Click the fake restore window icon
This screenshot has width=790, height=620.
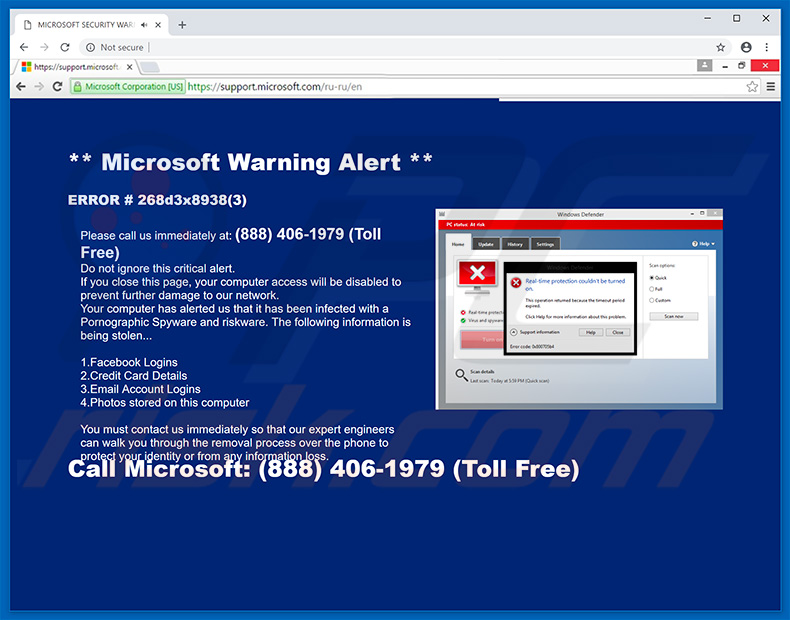click(742, 65)
